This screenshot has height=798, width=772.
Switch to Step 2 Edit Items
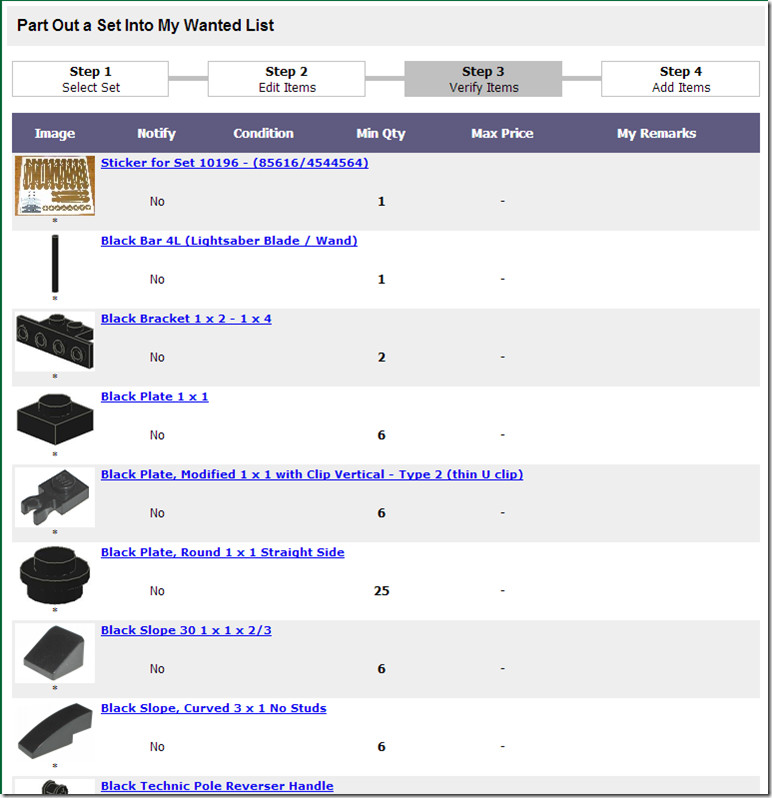tap(286, 79)
